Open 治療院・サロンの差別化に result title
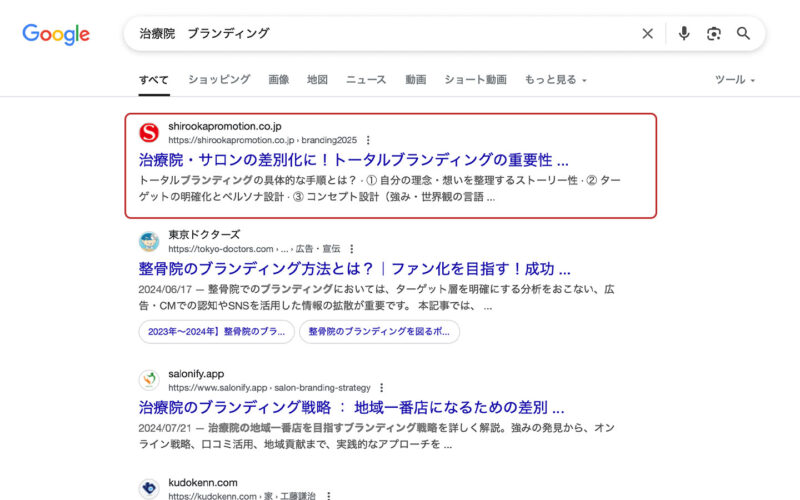 (x=353, y=160)
